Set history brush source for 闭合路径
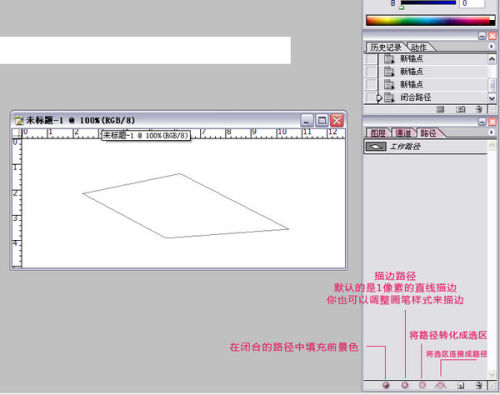Screen dimensions: 500x395 click(x=371, y=97)
